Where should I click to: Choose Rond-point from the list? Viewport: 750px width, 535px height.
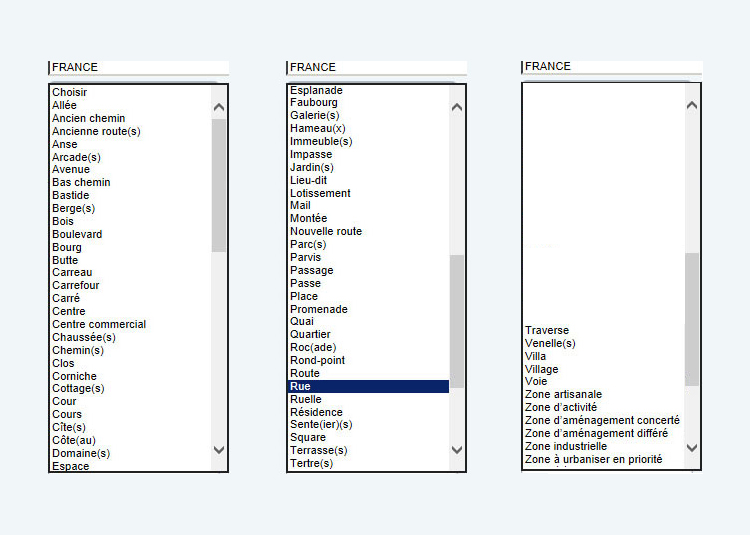[x=317, y=360]
